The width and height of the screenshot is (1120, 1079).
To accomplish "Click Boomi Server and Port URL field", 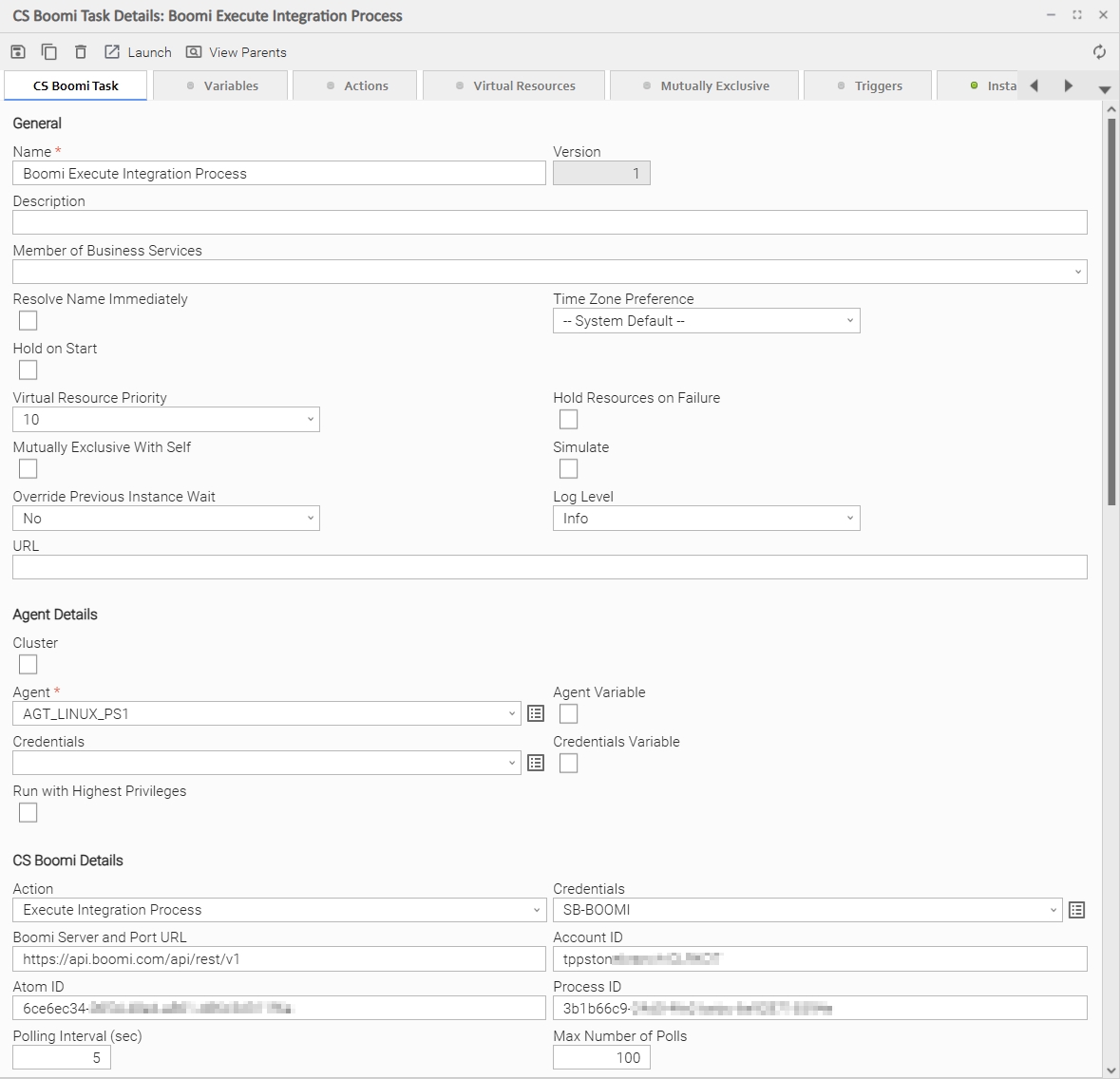I will click(x=279, y=959).
